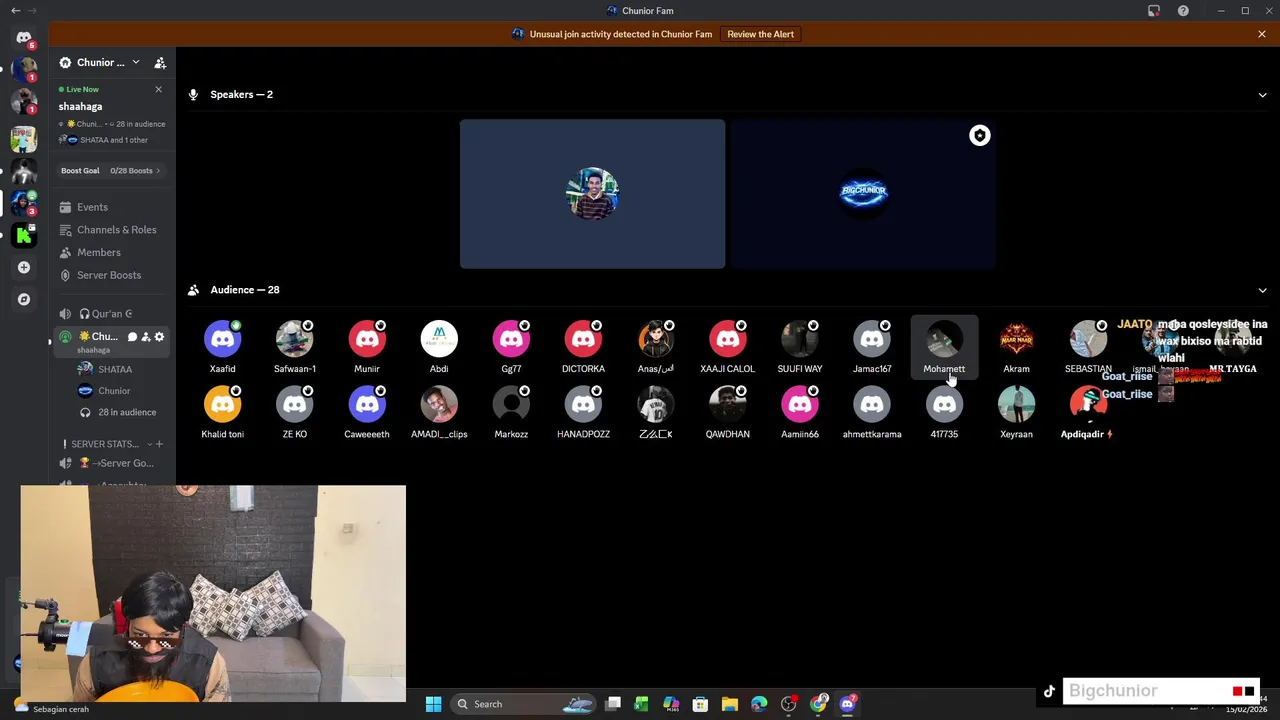Open Discord direct messages home icon

tap(24, 38)
